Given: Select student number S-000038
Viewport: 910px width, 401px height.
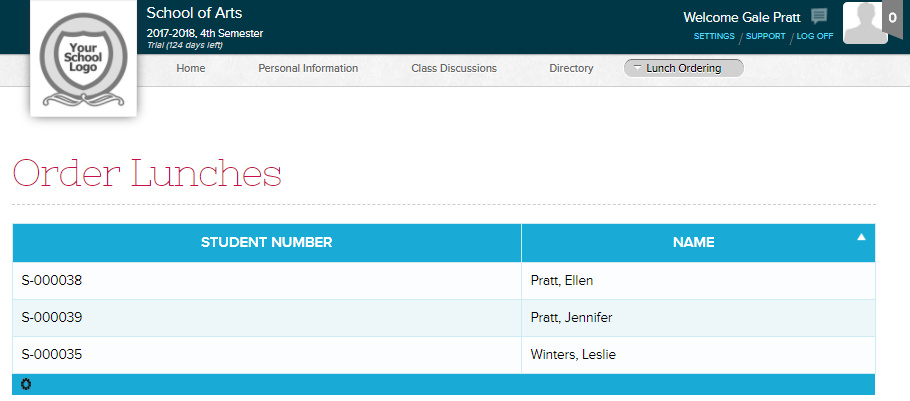Looking at the screenshot, I should coord(52,281).
